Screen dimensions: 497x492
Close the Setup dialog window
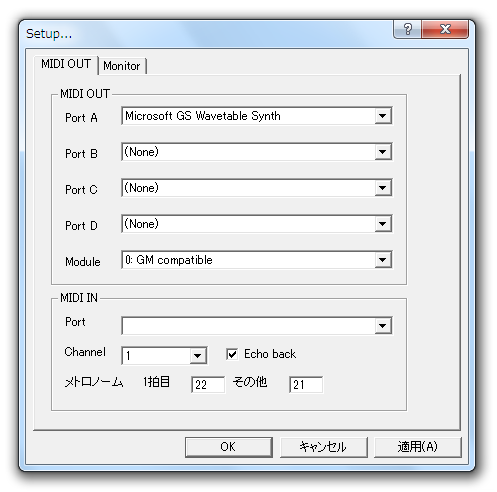pyautogui.click(x=445, y=29)
